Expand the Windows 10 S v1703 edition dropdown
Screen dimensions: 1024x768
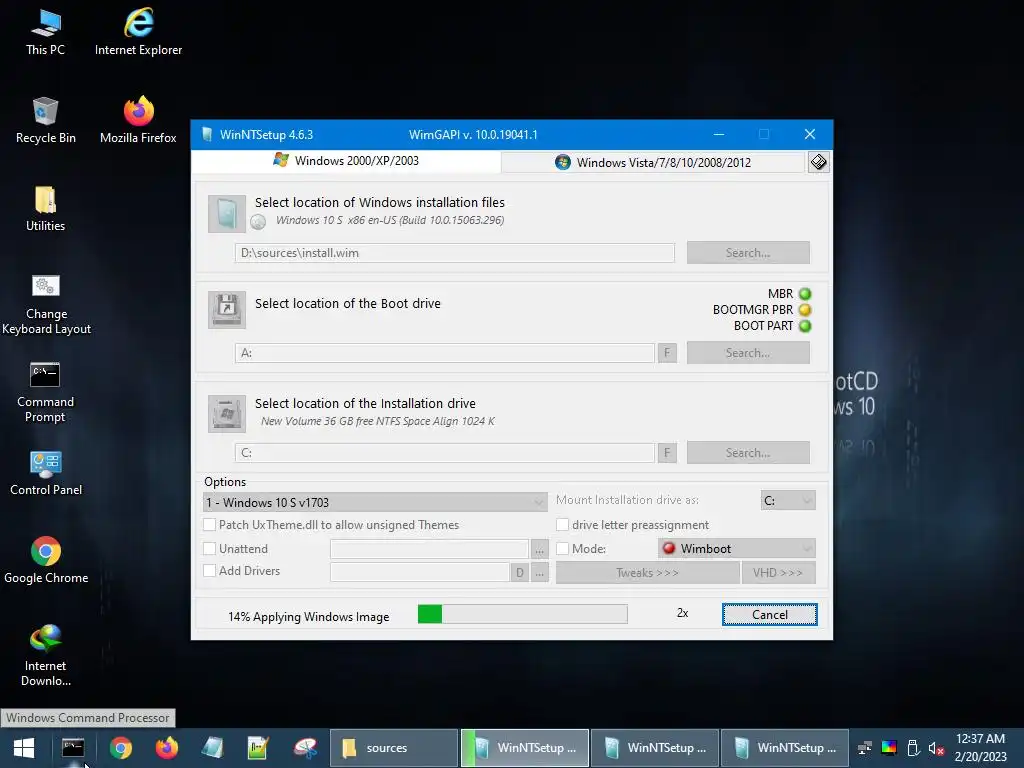(x=375, y=502)
